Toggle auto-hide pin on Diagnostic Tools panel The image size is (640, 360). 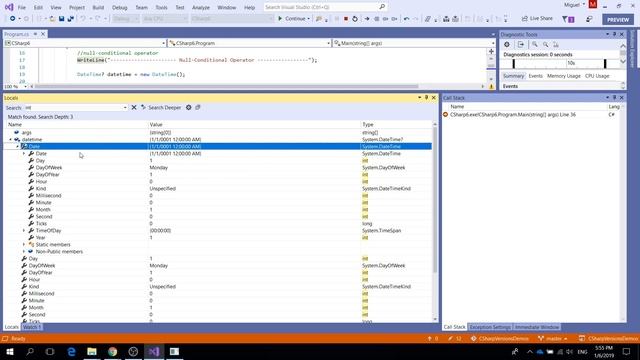[614, 34]
